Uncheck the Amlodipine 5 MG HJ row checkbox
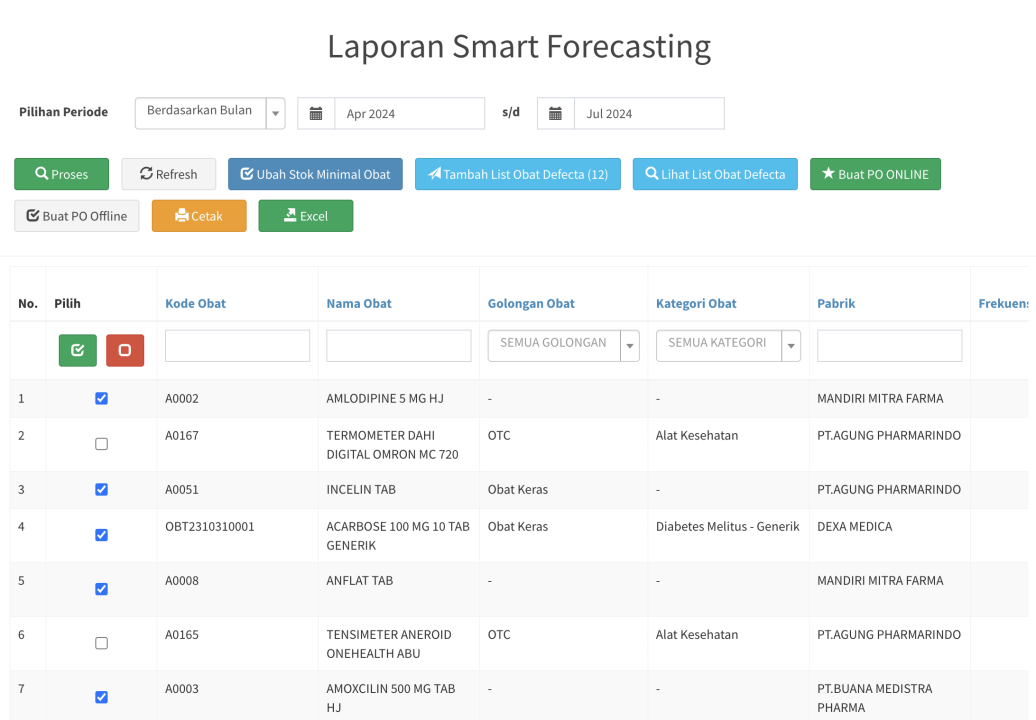Image resolution: width=1036 pixels, height=720 pixels. [x=101, y=398]
